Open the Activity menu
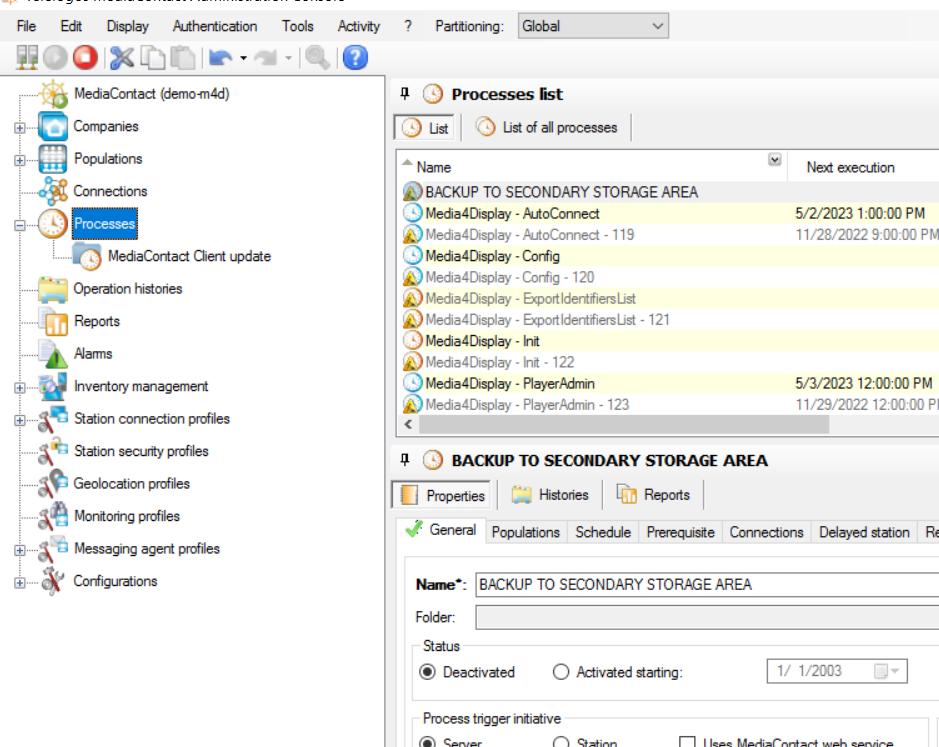The width and height of the screenshot is (939, 747). click(x=359, y=26)
